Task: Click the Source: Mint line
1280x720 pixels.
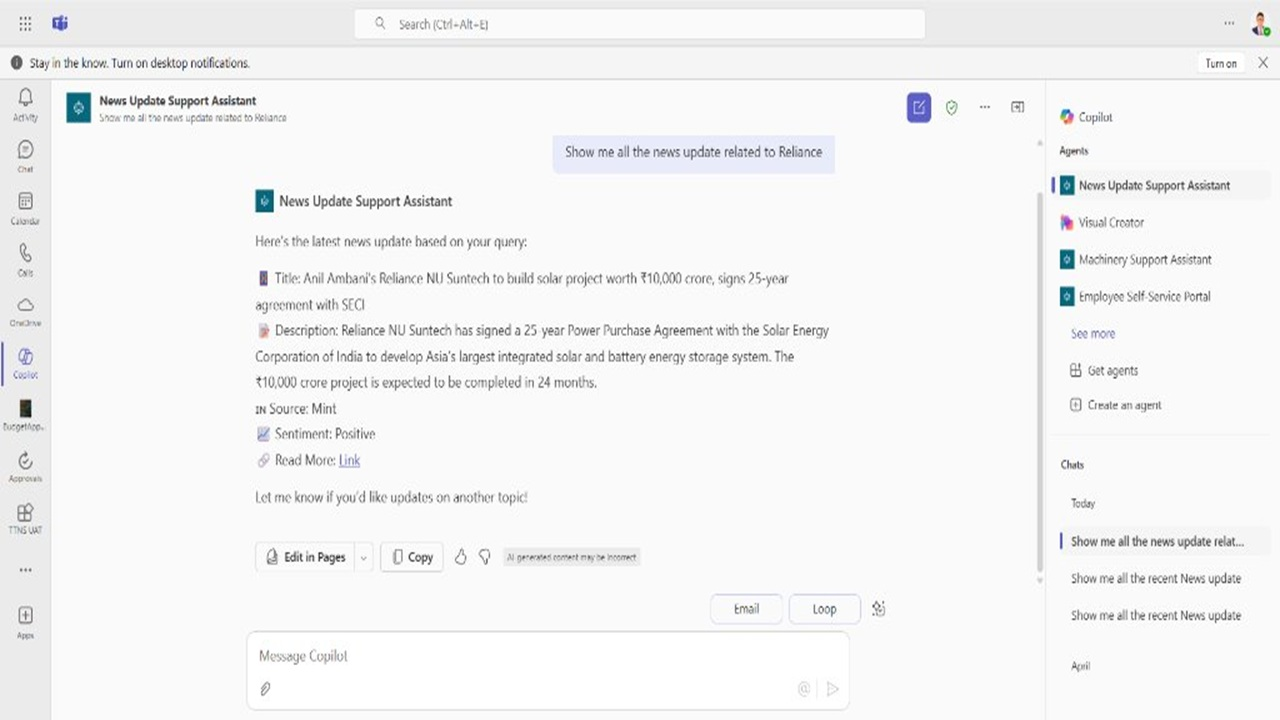Action: pos(296,408)
